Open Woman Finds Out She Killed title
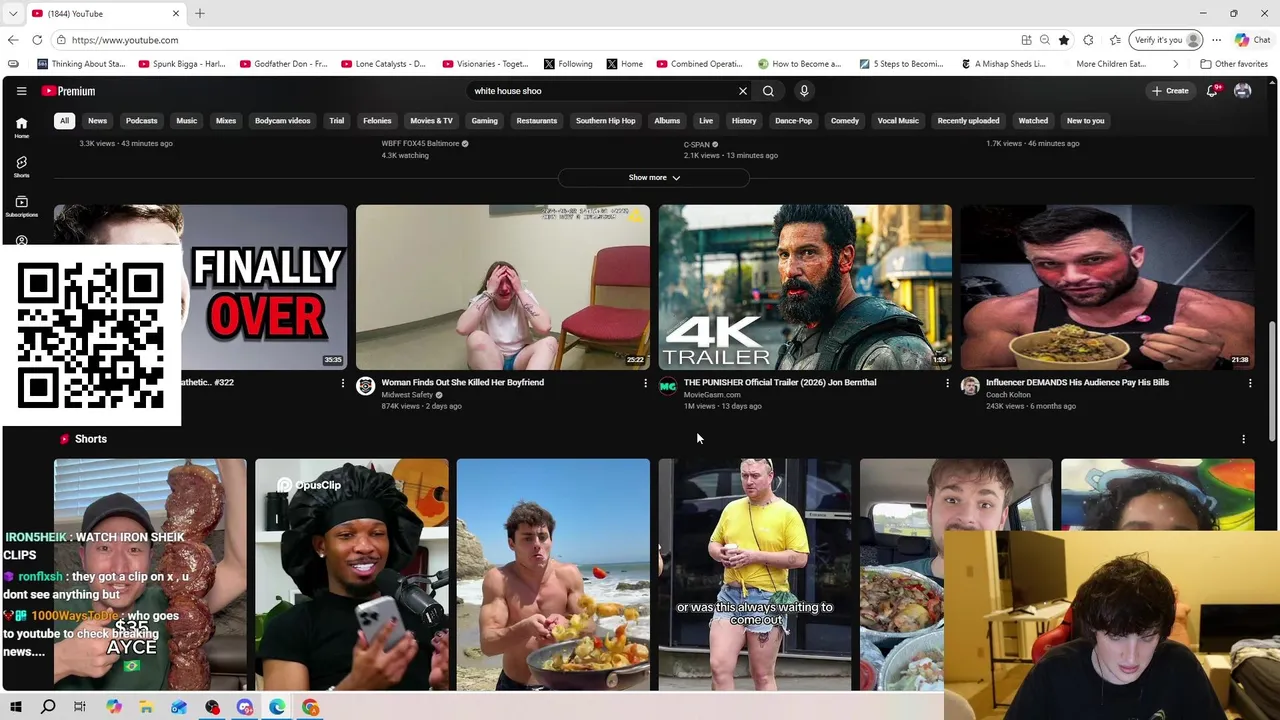The height and width of the screenshot is (720, 1280). pyautogui.click(x=463, y=382)
